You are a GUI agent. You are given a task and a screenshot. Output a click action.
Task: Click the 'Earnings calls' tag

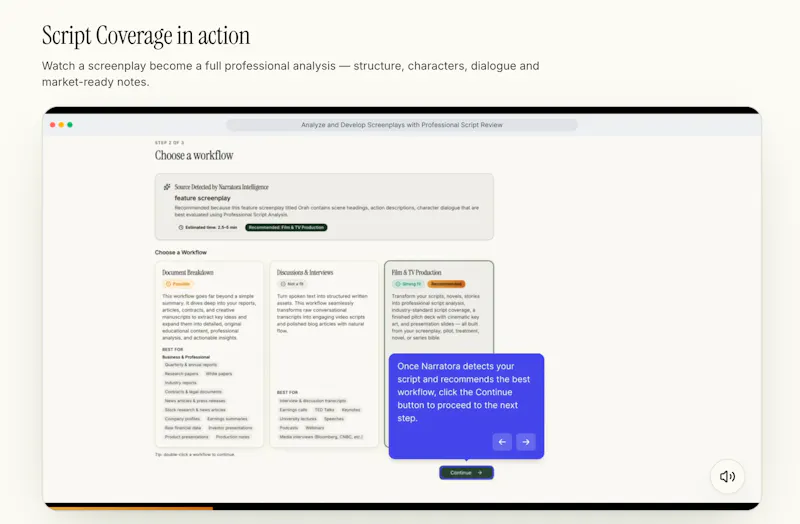pos(293,410)
